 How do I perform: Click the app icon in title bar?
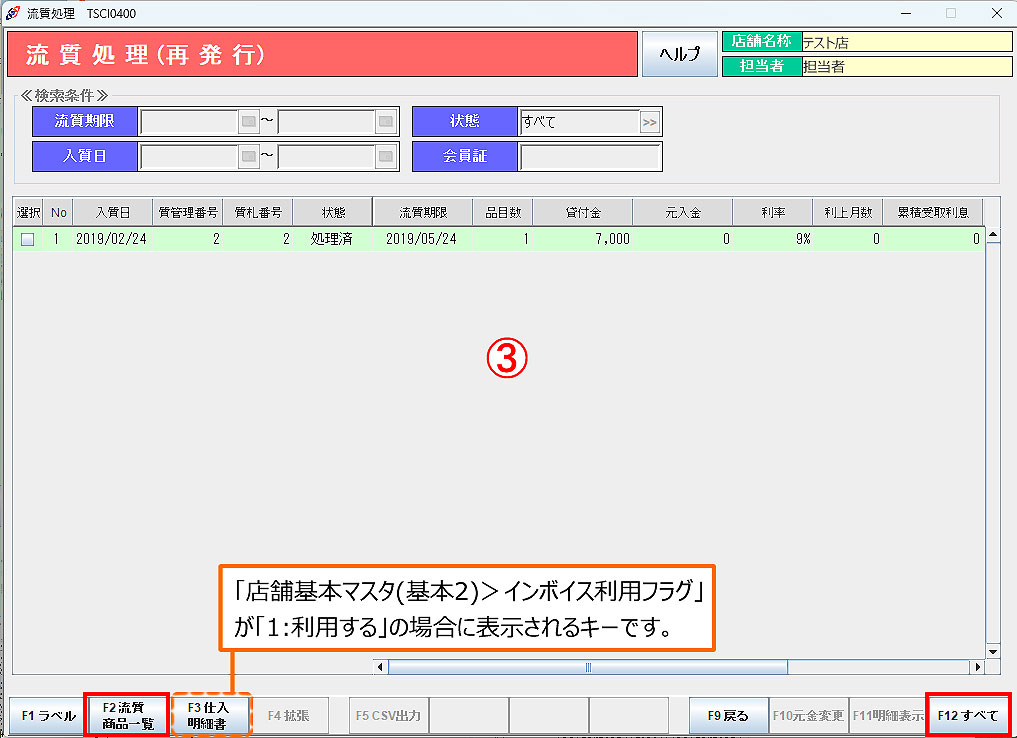pos(13,12)
